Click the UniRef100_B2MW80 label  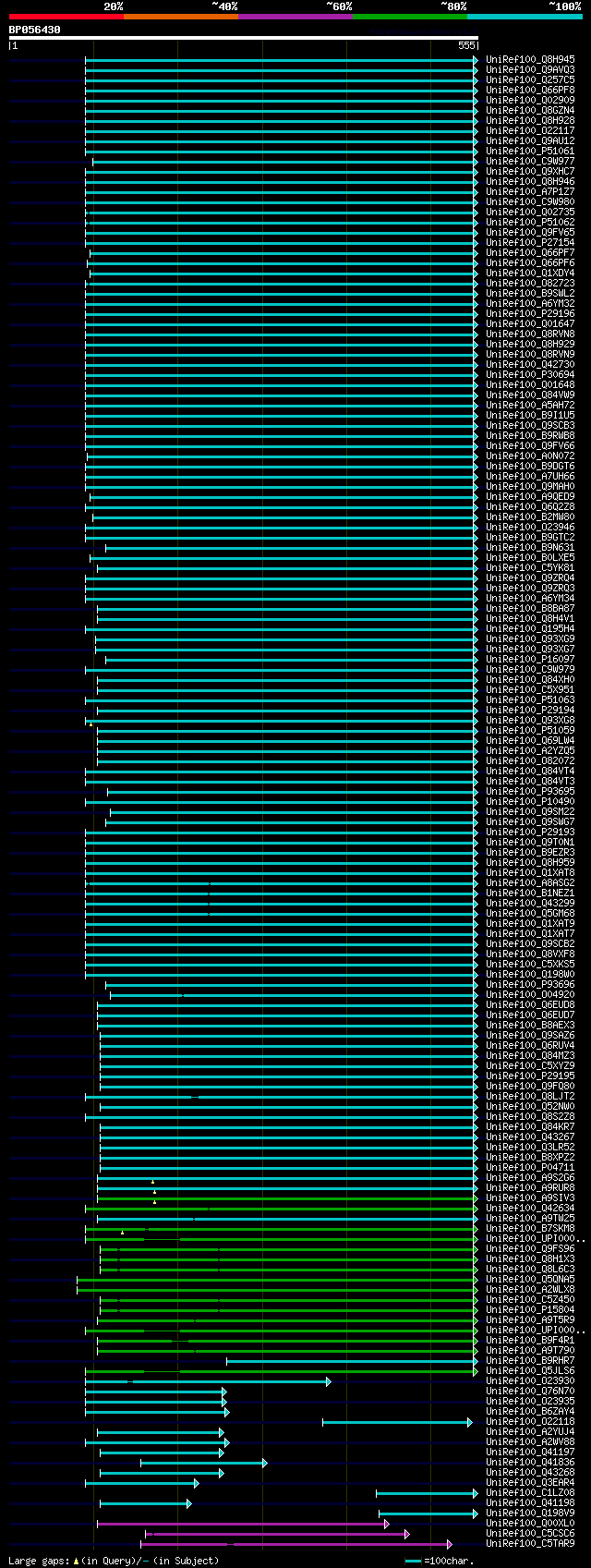[530, 517]
